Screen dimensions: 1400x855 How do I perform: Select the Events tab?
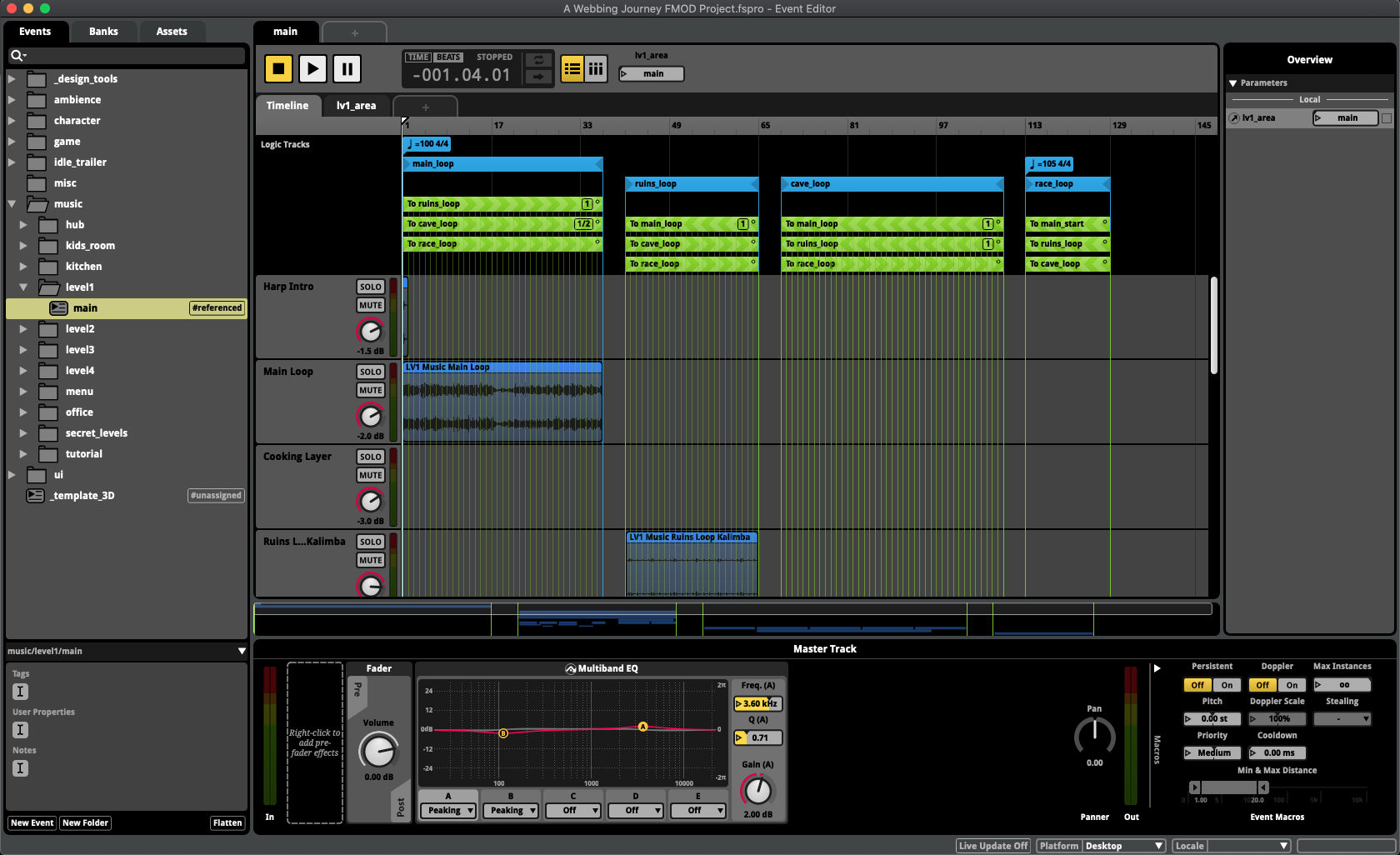tap(35, 32)
